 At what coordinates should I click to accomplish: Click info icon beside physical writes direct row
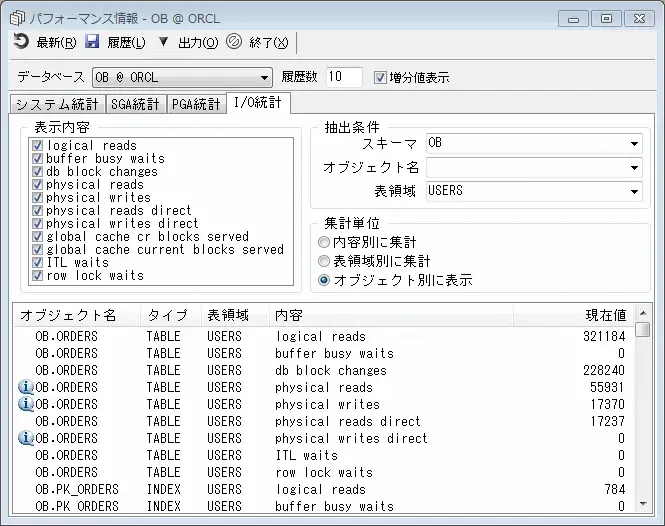(x=26, y=438)
